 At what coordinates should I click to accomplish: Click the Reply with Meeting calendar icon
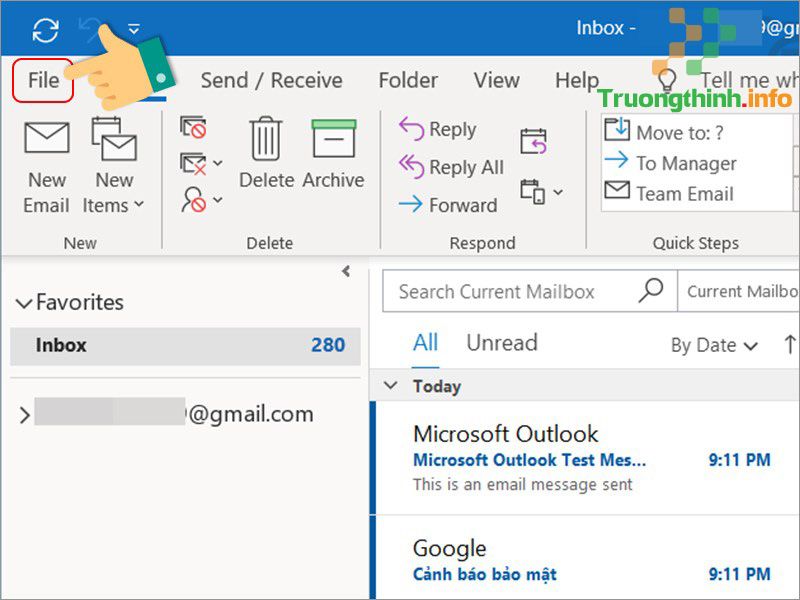coord(534,141)
